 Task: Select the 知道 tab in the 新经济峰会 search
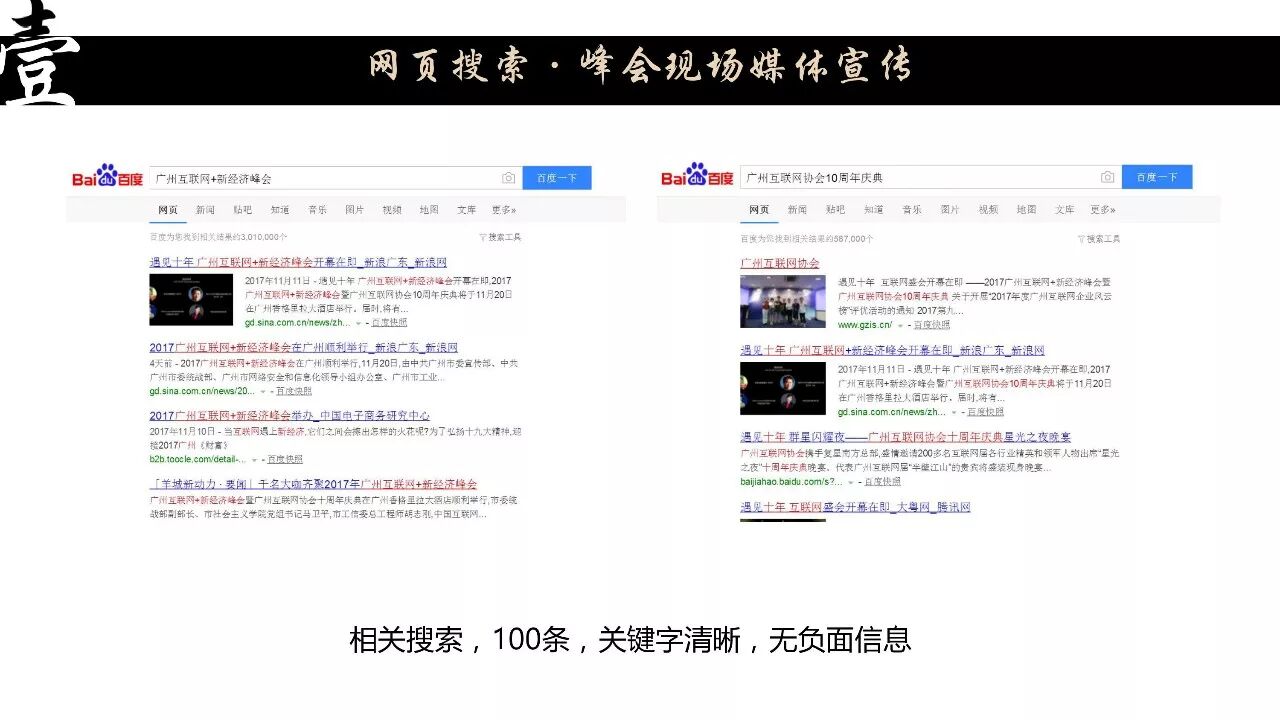click(x=280, y=210)
